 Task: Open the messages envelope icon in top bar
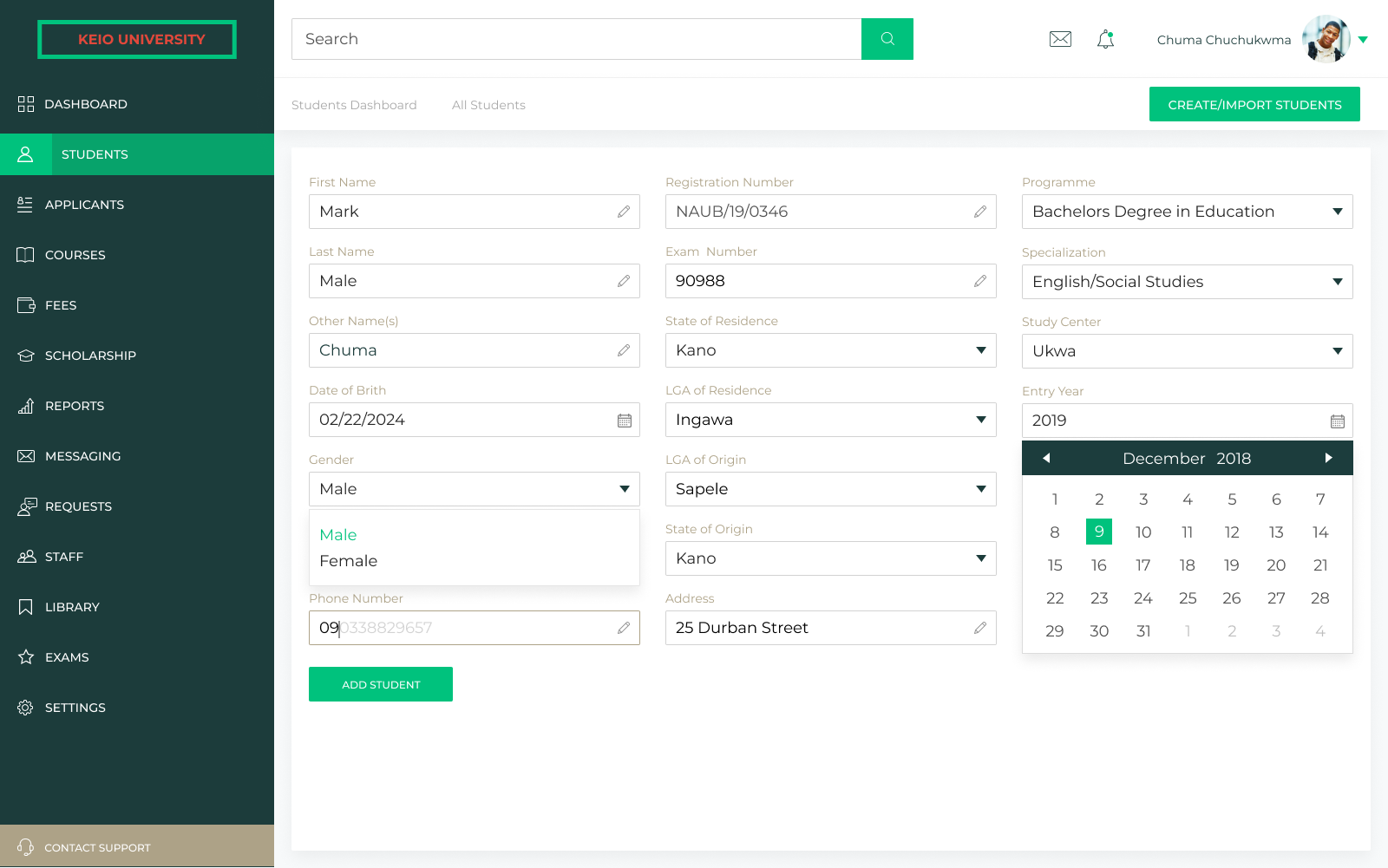1060,39
